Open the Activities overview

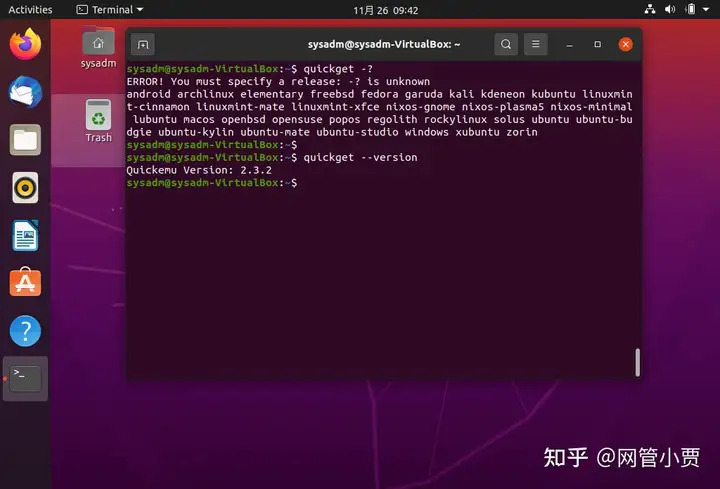pos(30,10)
